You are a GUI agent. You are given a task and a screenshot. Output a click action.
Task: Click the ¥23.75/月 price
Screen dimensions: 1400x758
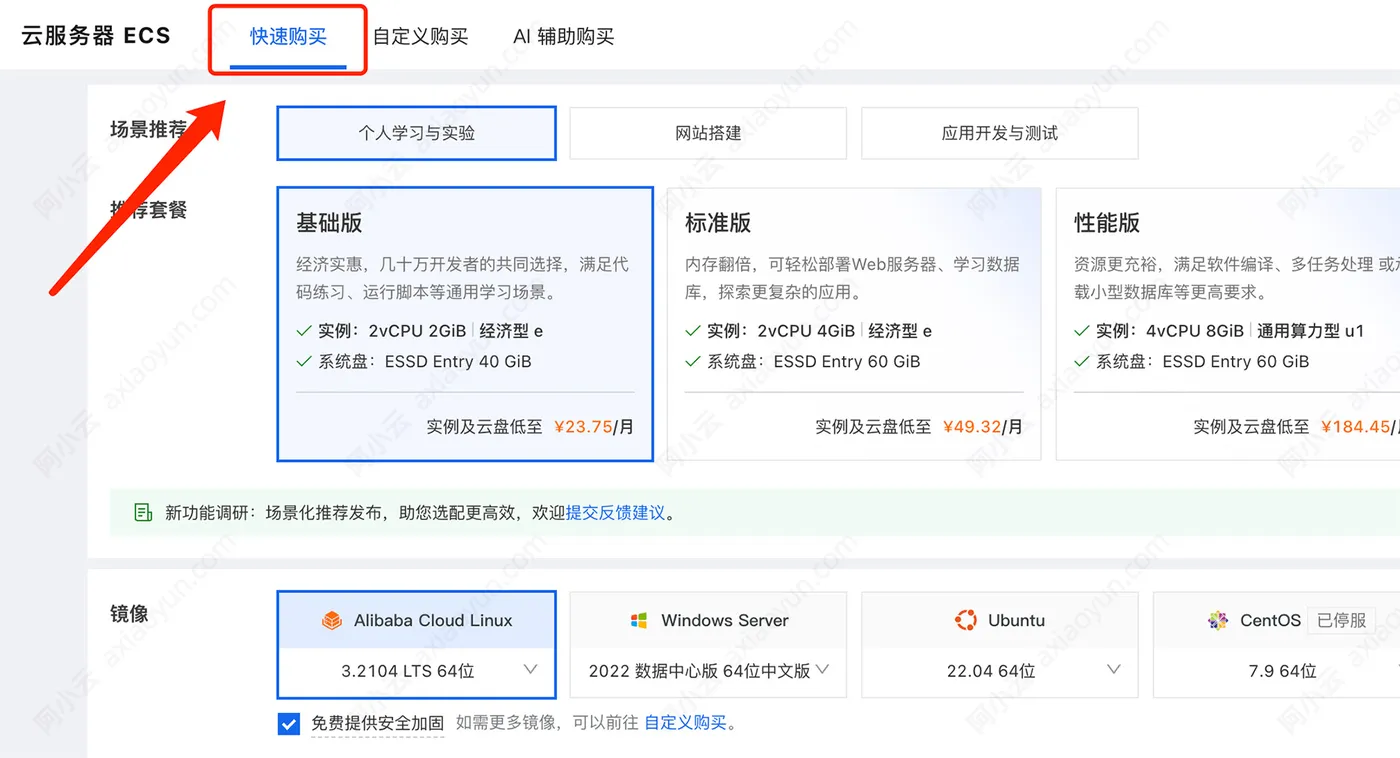pos(592,427)
